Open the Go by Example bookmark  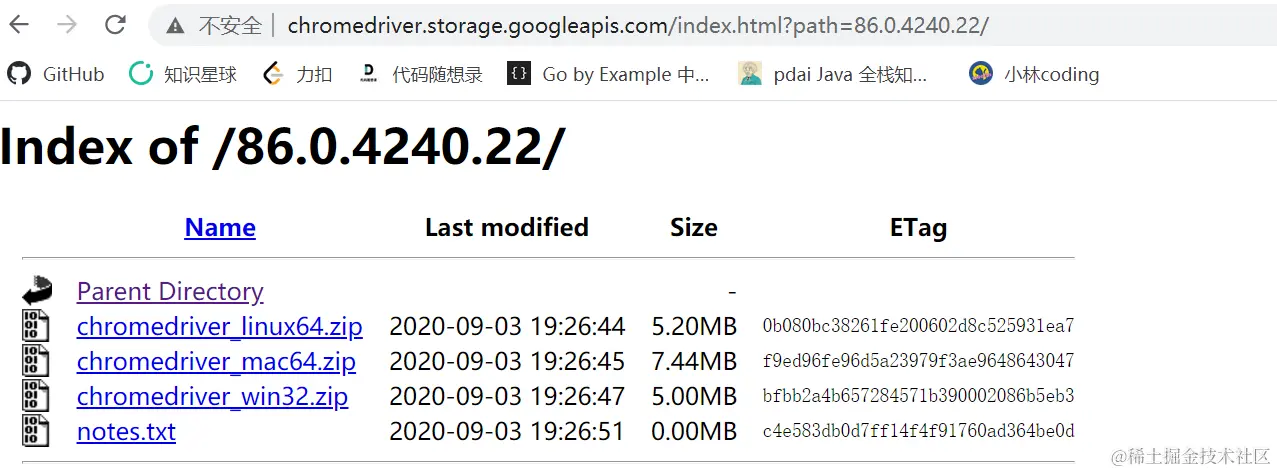click(x=608, y=74)
